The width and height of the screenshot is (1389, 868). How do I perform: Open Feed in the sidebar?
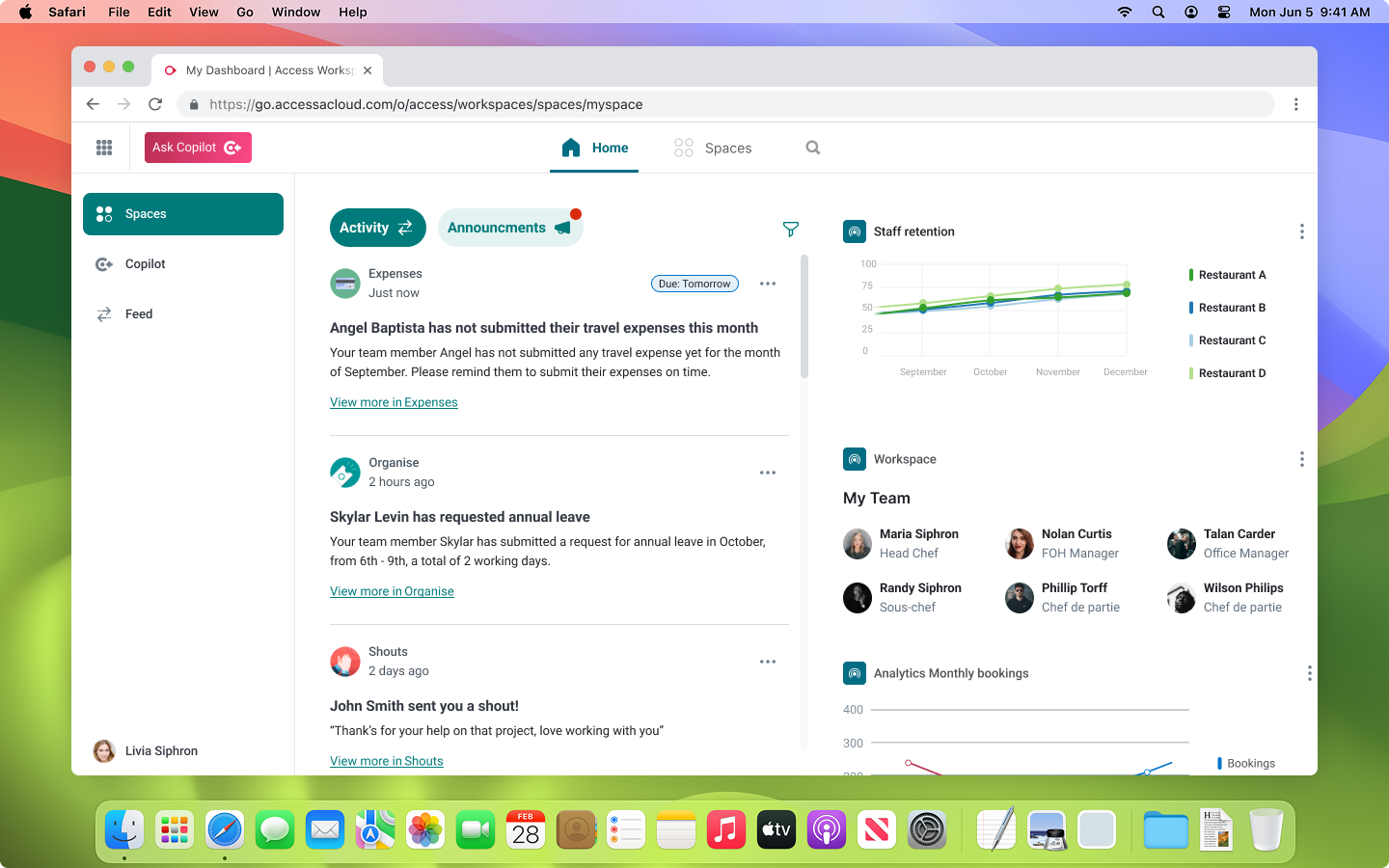pyautogui.click(x=138, y=314)
